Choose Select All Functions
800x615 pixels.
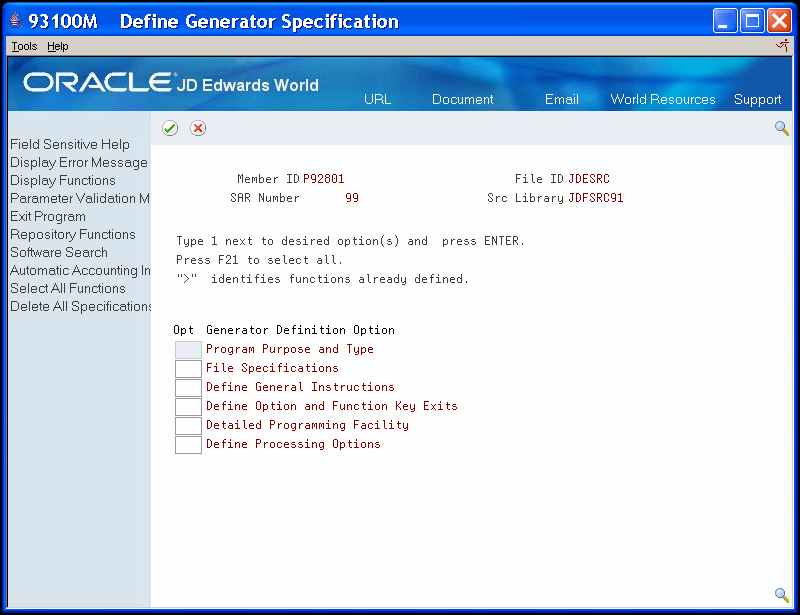point(68,288)
